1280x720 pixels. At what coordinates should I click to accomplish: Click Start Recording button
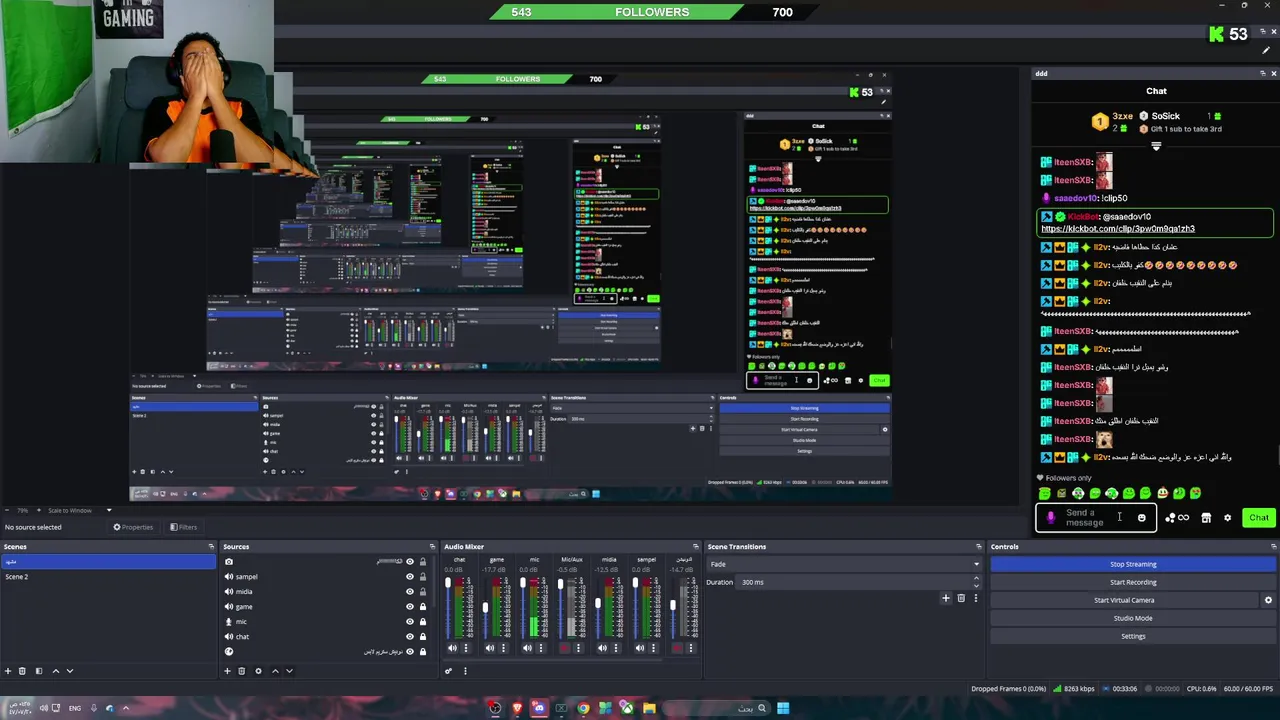[1133, 582]
